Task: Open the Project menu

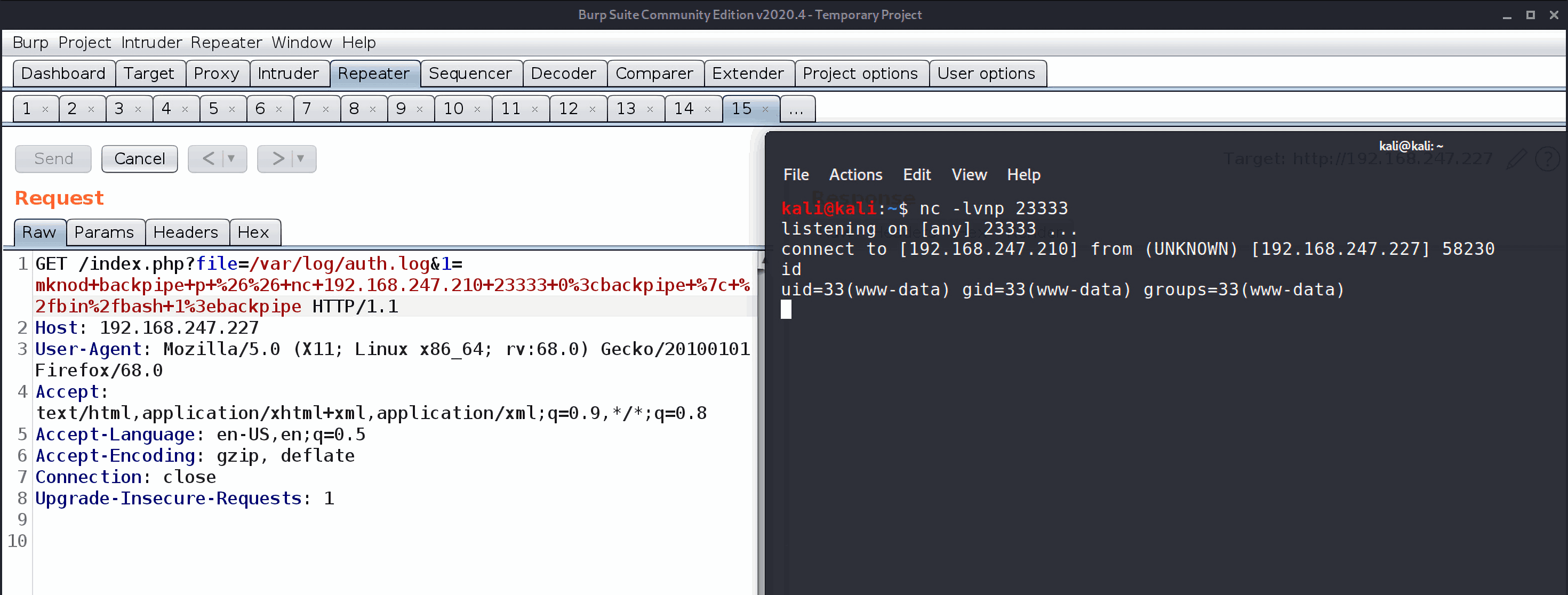Action: click(x=85, y=43)
